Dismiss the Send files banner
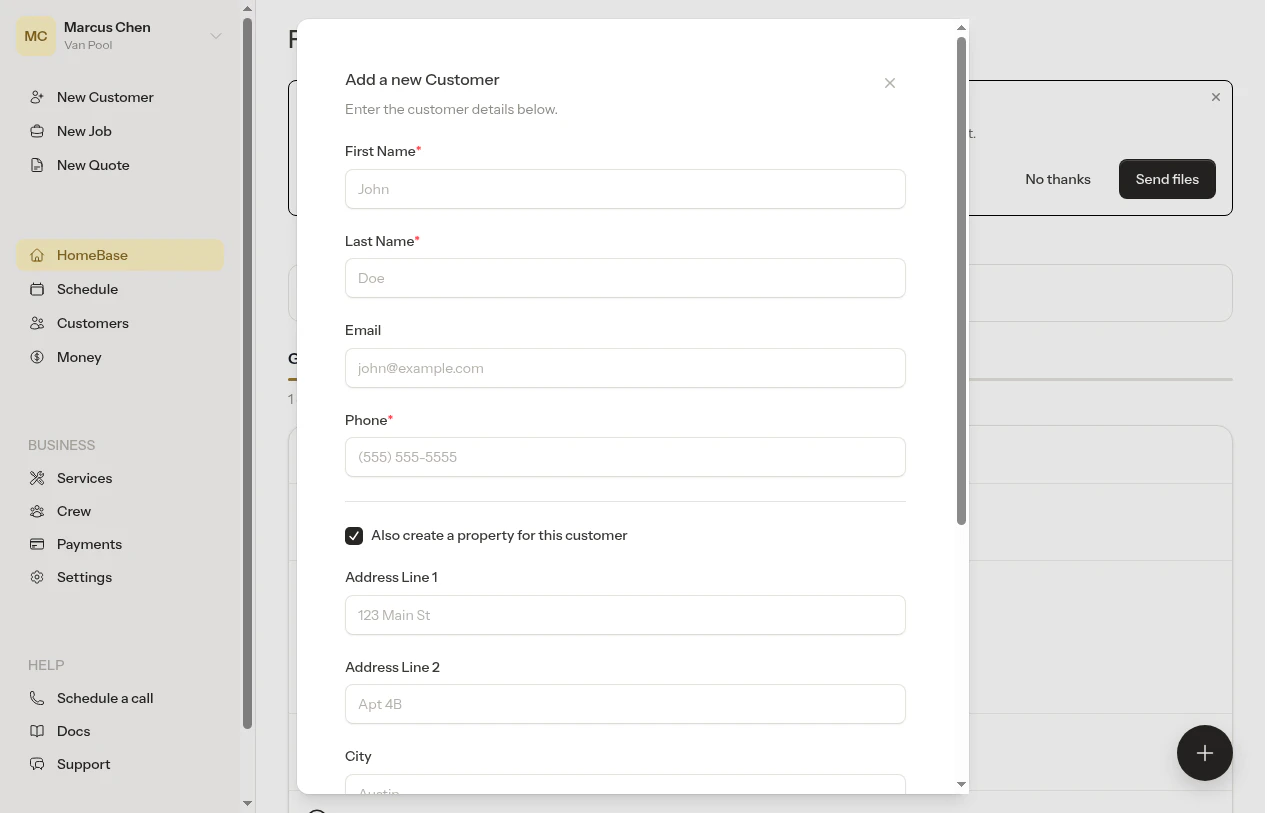1280x813 pixels. click(x=1216, y=97)
